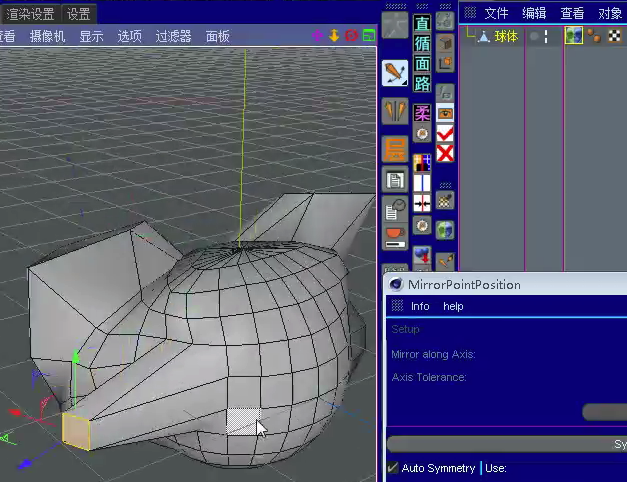Open the help menu in MirrorPointPosition

[453, 306]
